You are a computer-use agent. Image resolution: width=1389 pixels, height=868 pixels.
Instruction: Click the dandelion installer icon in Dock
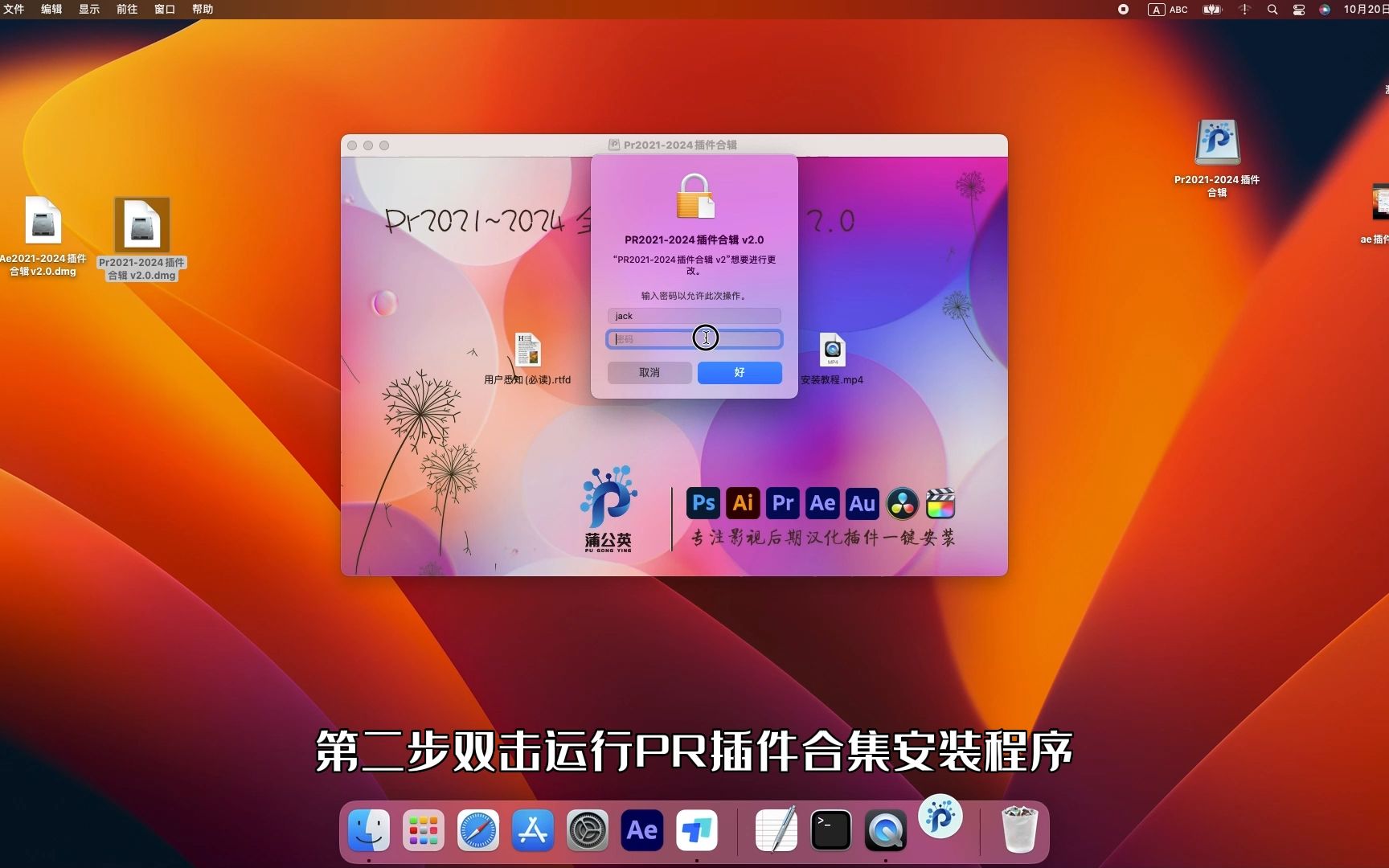tap(940, 817)
